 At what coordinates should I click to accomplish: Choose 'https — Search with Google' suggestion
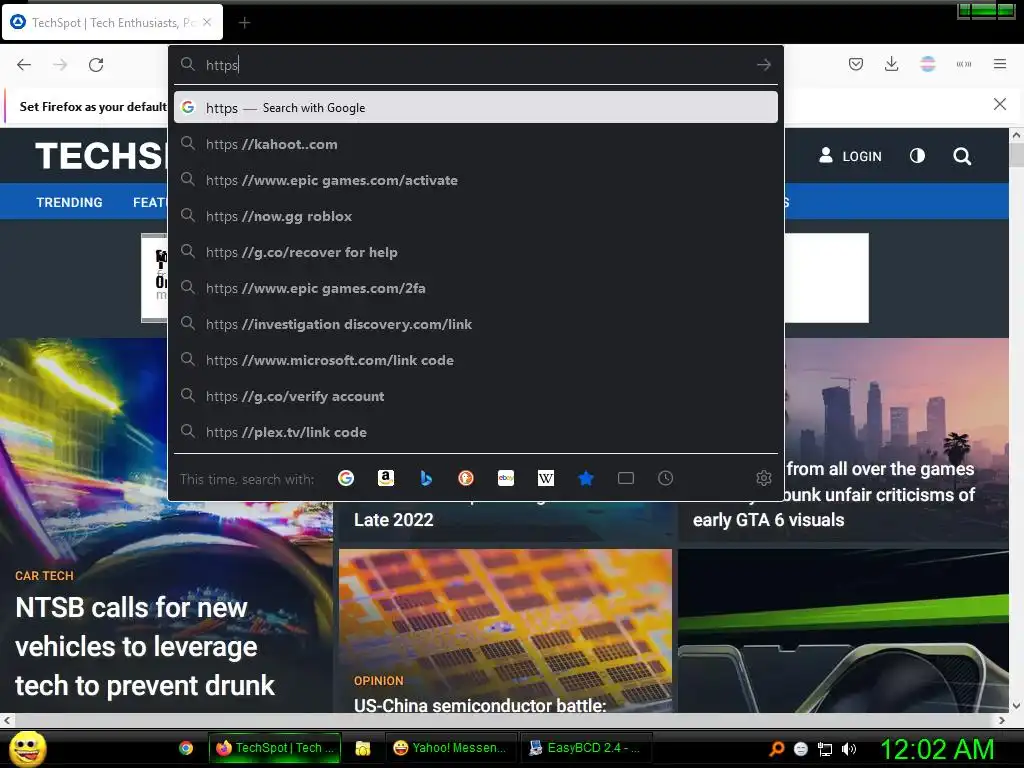pyautogui.click(x=476, y=107)
